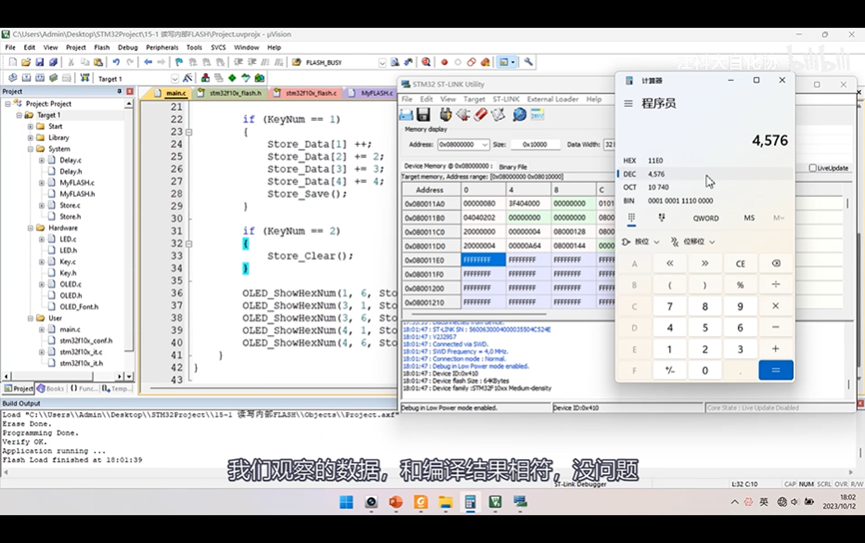Create a new file in uVision toolbar

[13, 62]
